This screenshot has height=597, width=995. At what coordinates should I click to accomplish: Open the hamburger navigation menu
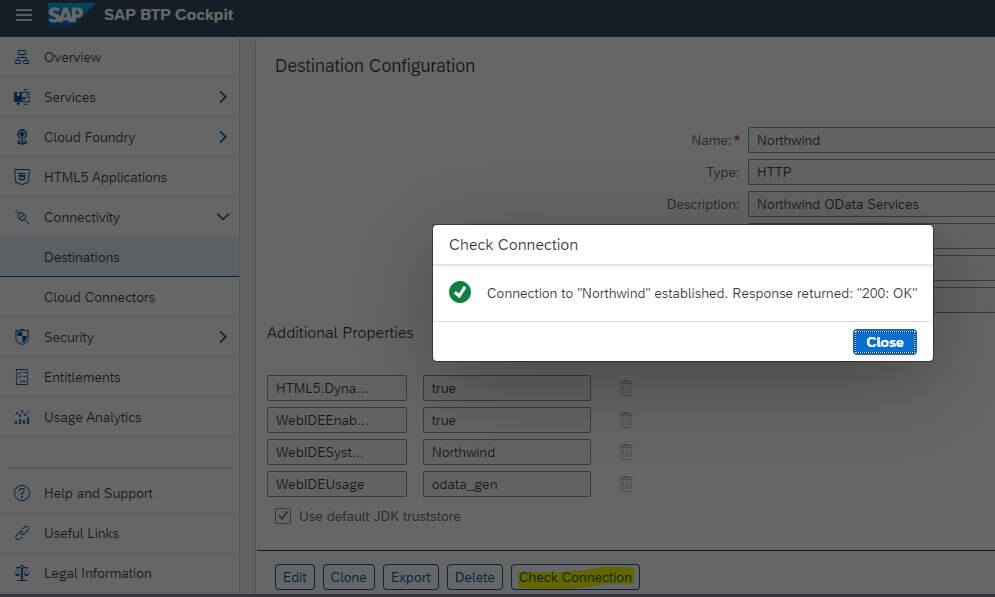(x=23, y=15)
